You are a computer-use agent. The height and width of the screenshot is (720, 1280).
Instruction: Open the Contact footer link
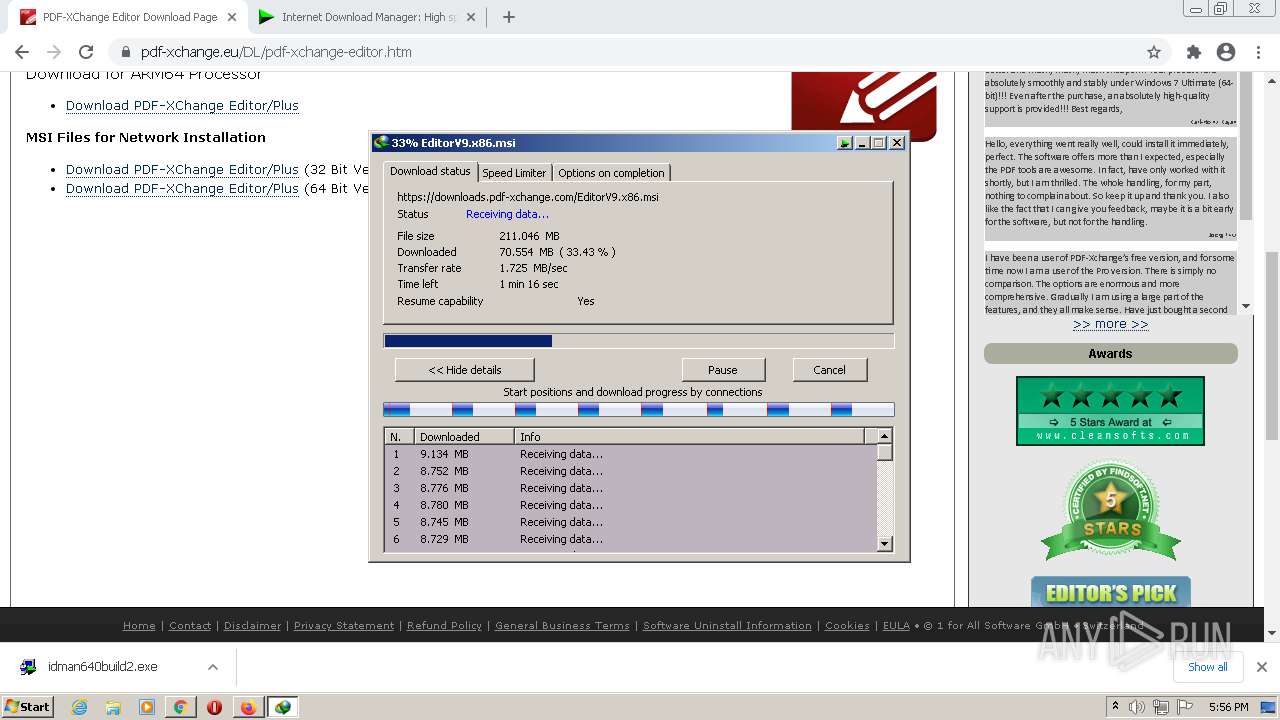[x=190, y=626]
